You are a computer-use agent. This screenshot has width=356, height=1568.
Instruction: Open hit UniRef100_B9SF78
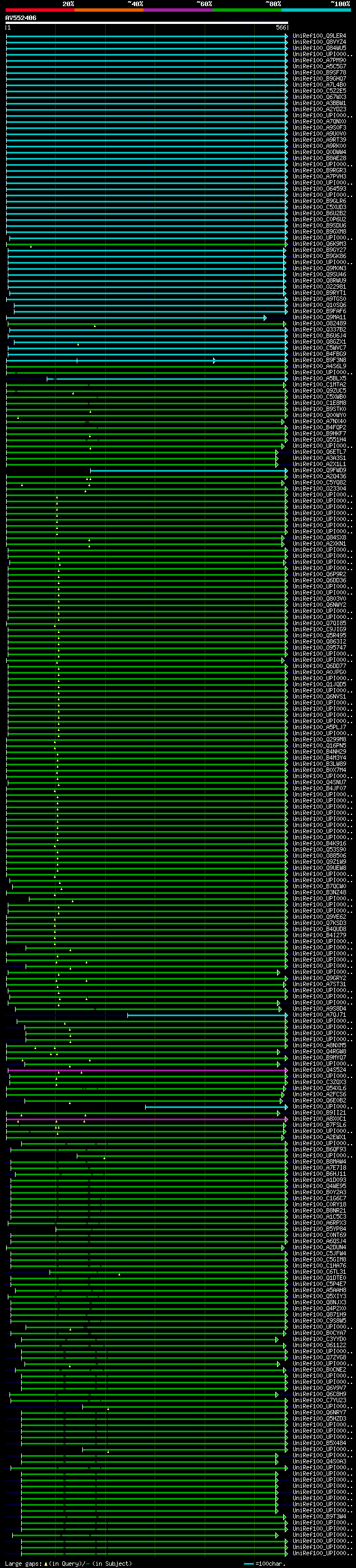(319, 72)
